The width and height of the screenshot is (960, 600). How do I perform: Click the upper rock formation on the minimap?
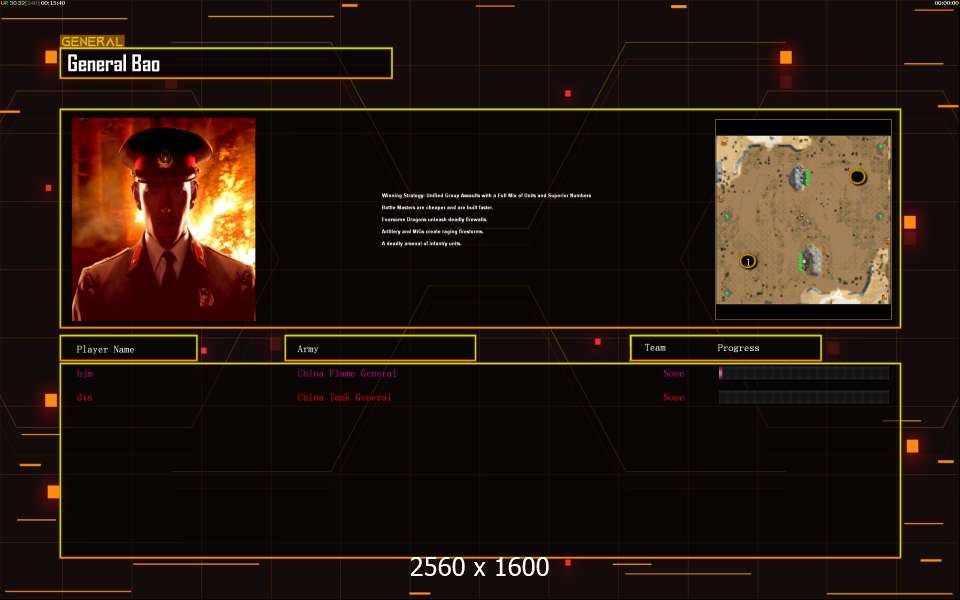pos(799,178)
